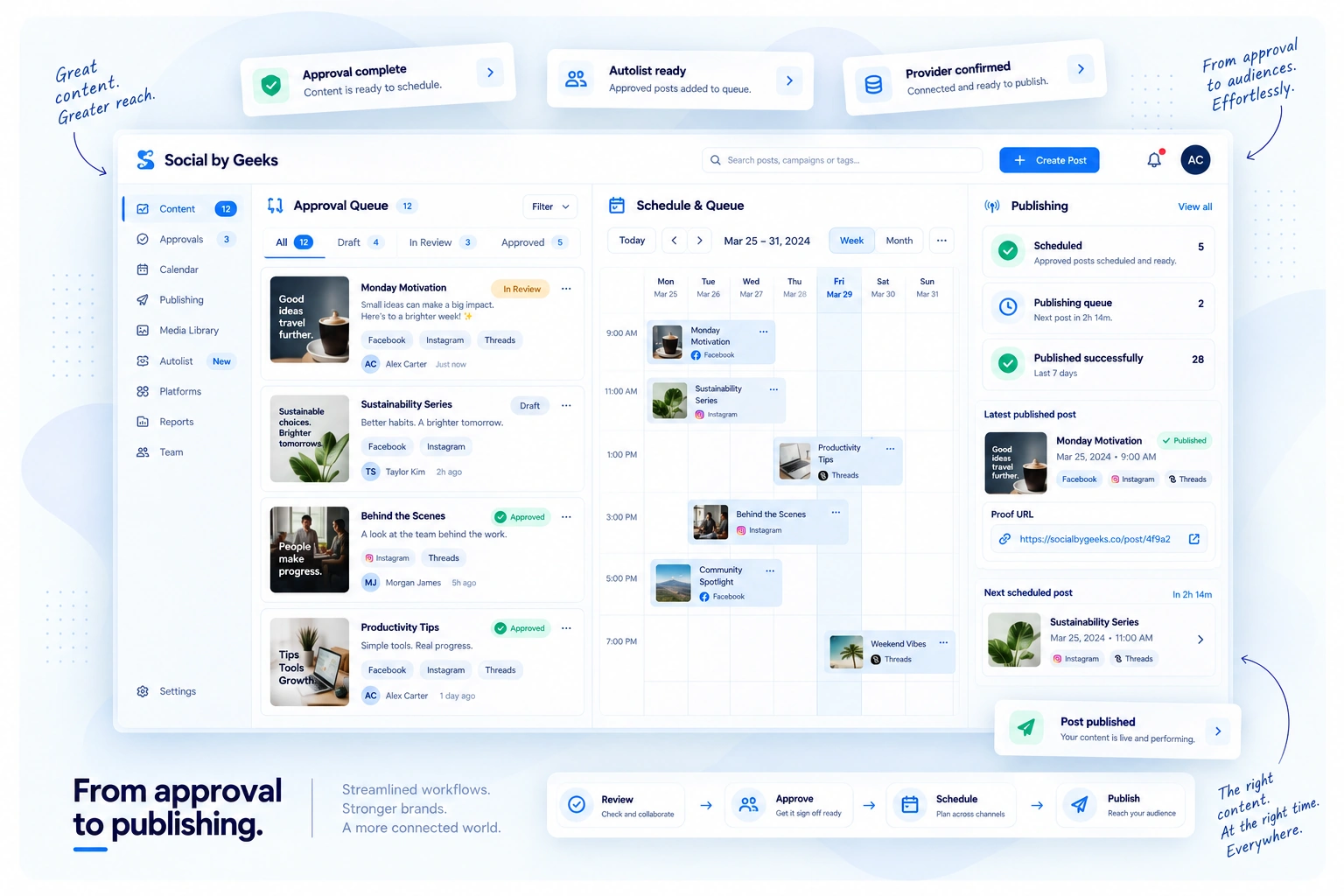Click the AC profile avatar
Screen dimensions: 1344x896
1195,160
